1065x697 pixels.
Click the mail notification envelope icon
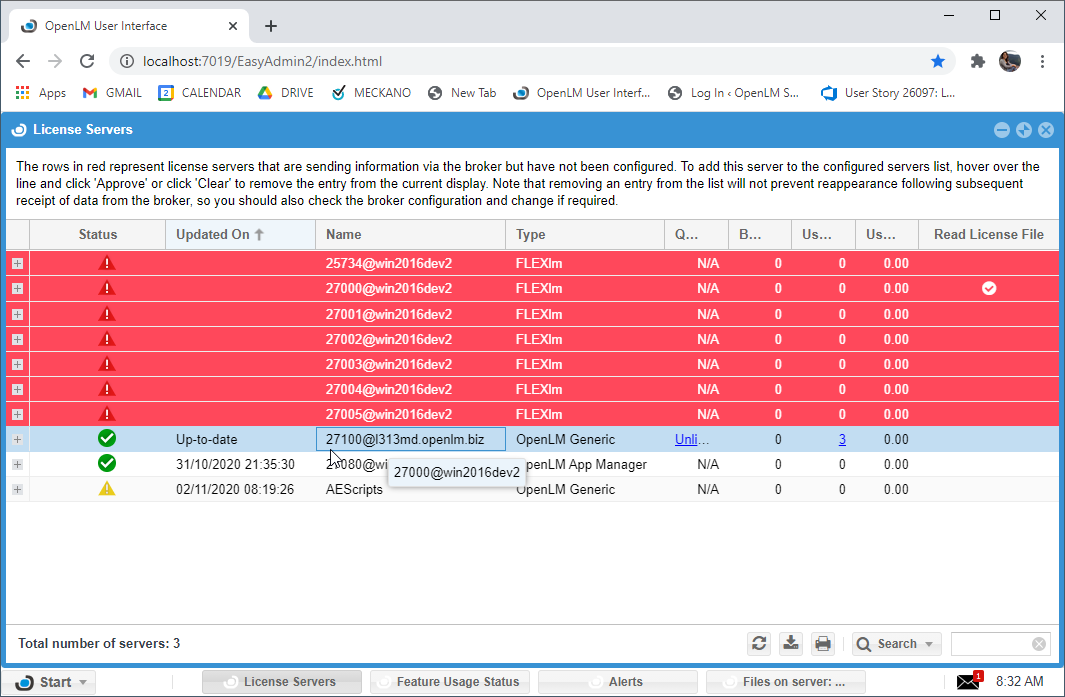click(968, 682)
